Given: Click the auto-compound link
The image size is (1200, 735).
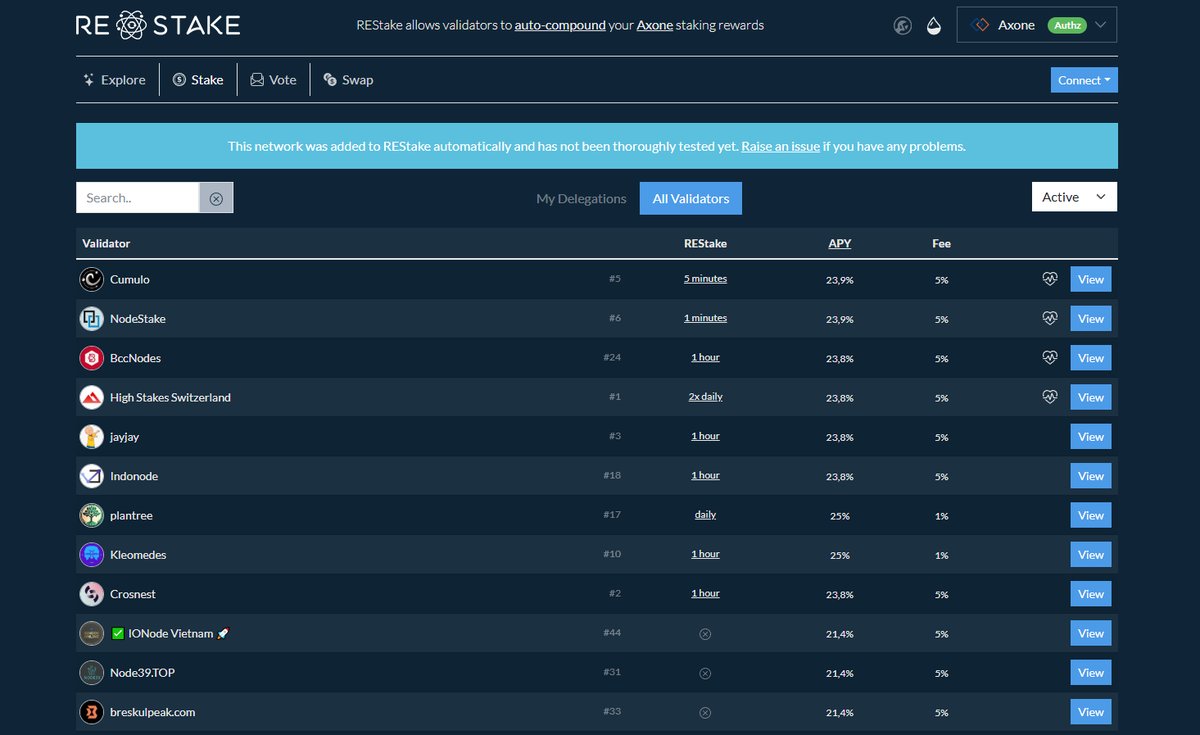Looking at the screenshot, I should [x=560, y=25].
